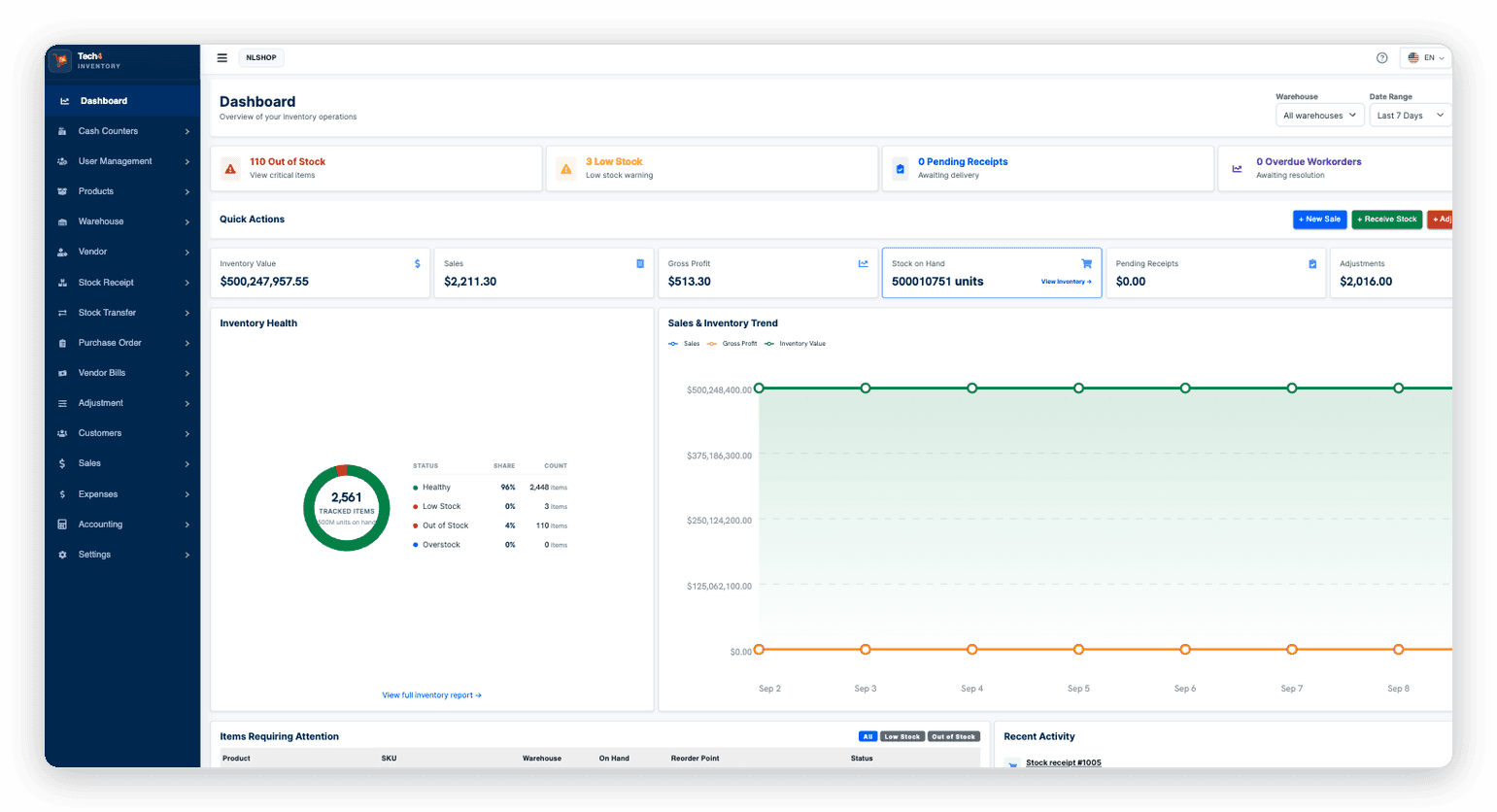
Task: Click the Warehouse sidebar icon
Action: click(62, 221)
